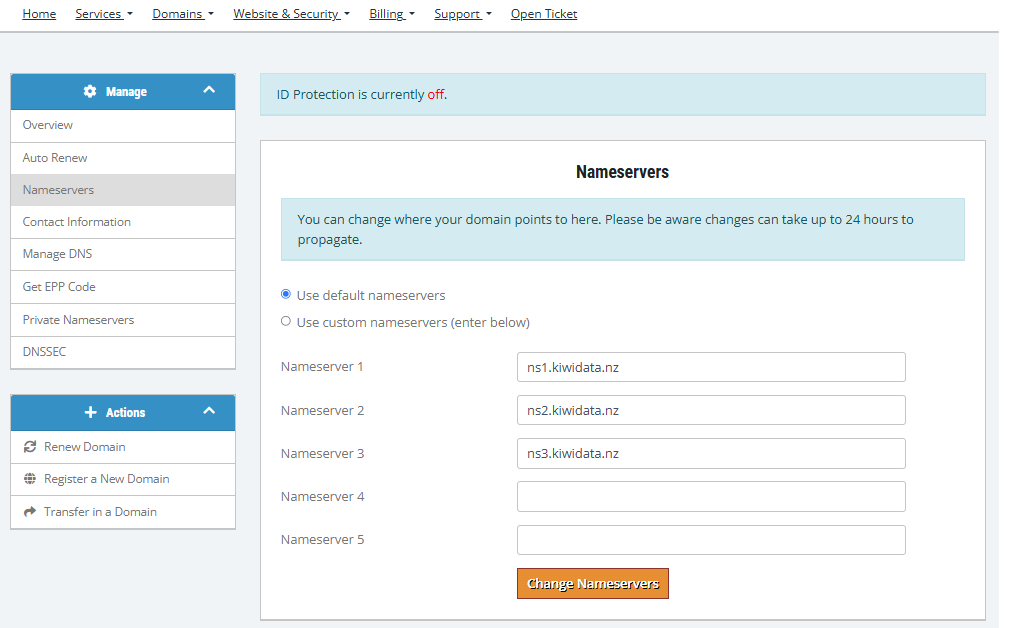This screenshot has width=1010, height=628.
Task: Open the Domains dropdown menu
Action: pos(182,14)
